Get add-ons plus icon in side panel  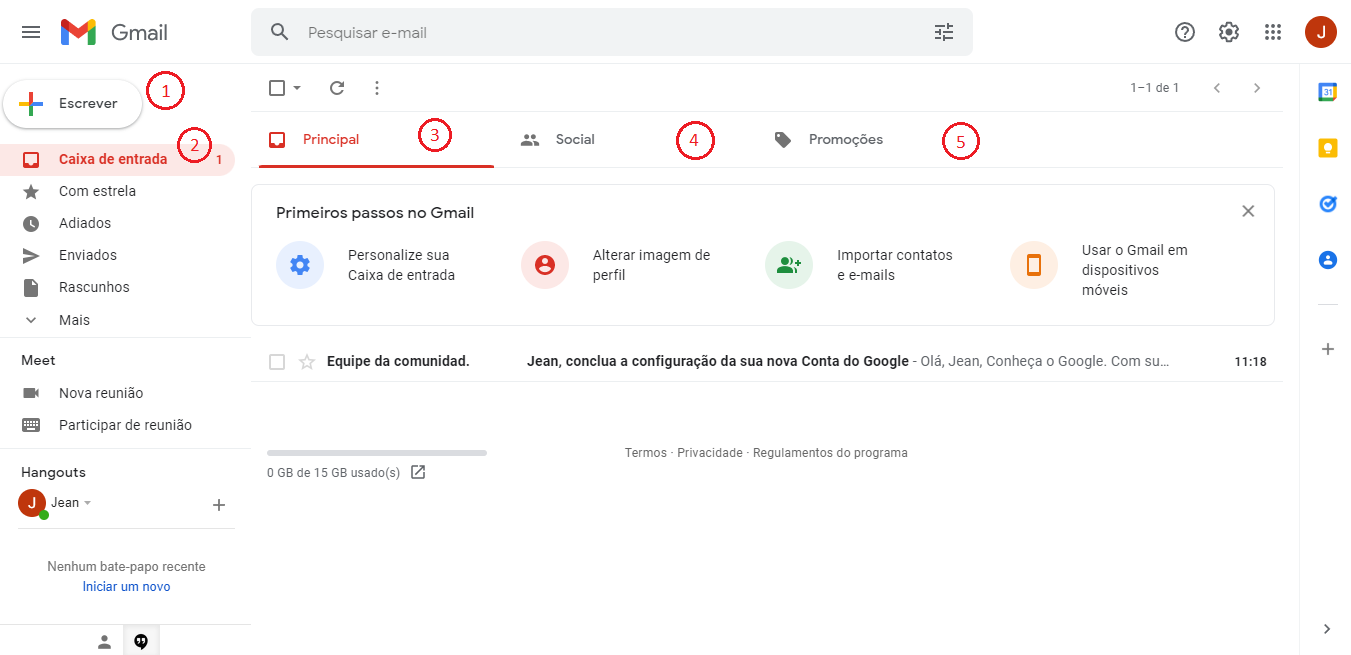click(1328, 349)
